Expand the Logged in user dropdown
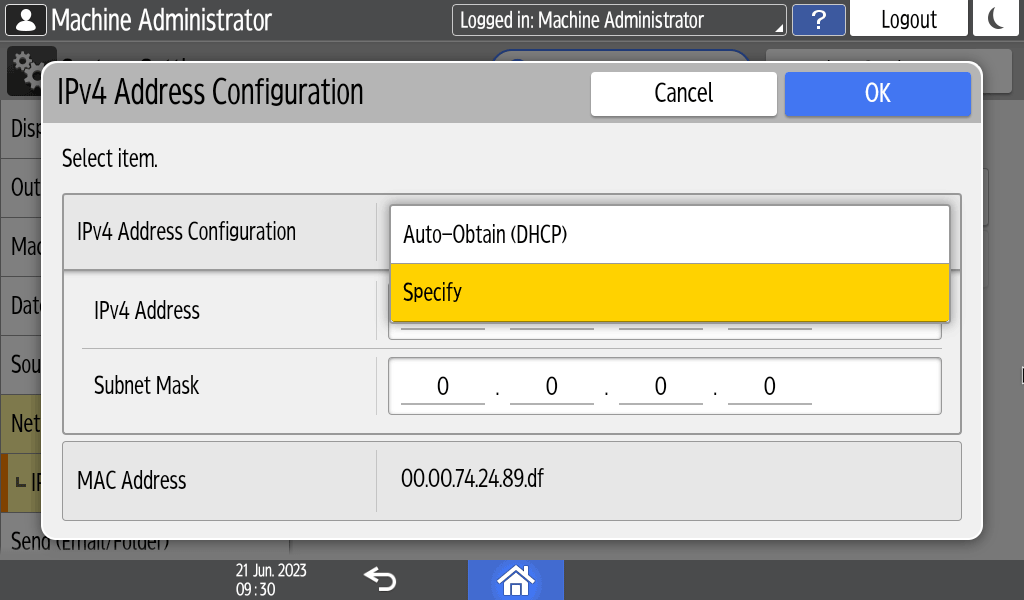The height and width of the screenshot is (600, 1024). [x=619, y=20]
